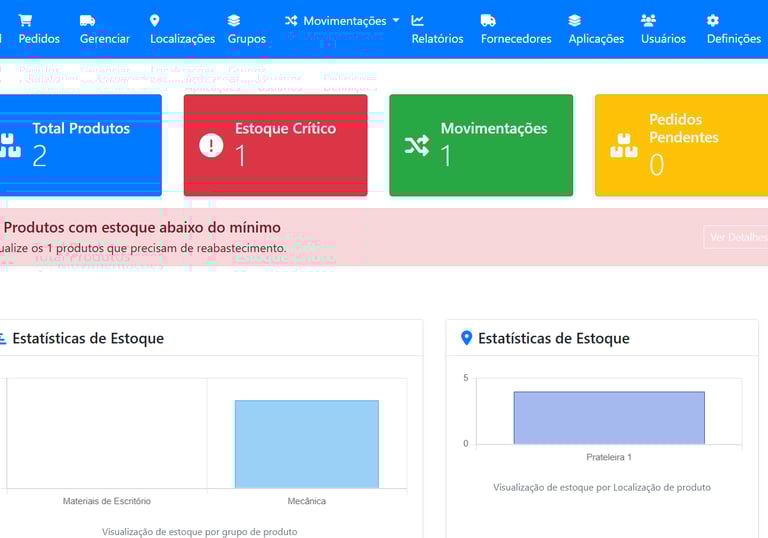
Task: Click the Ver Detalhes button in alert
Action: click(x=736, y=237)
